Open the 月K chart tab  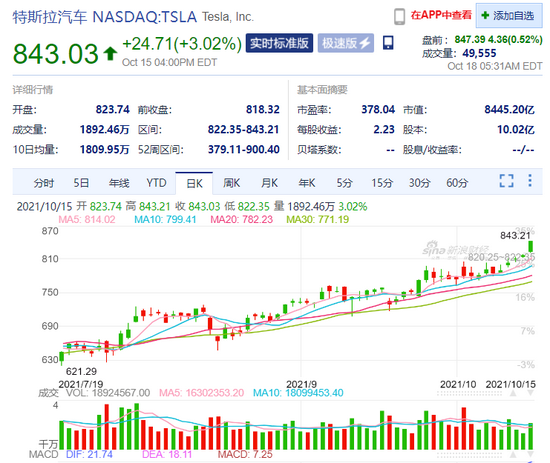click(269, 183)
